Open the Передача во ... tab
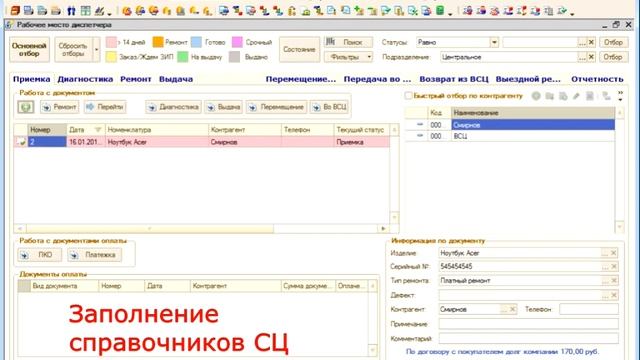The height and width of the screenshot is (360, 640). (377, 79)
